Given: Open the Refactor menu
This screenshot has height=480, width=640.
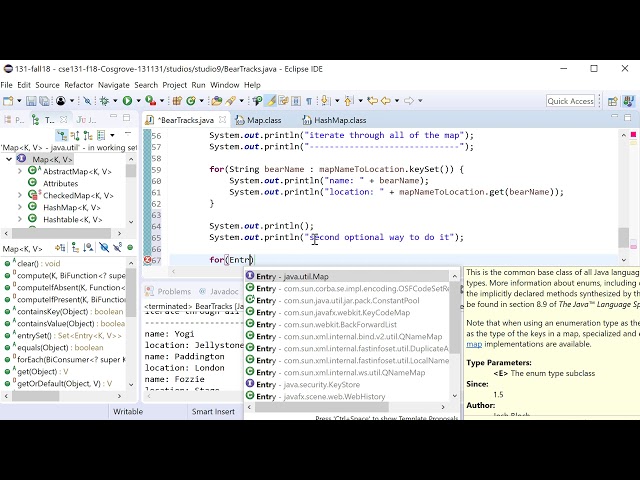Looking at the screenshot, I should (x=78, y=85).
